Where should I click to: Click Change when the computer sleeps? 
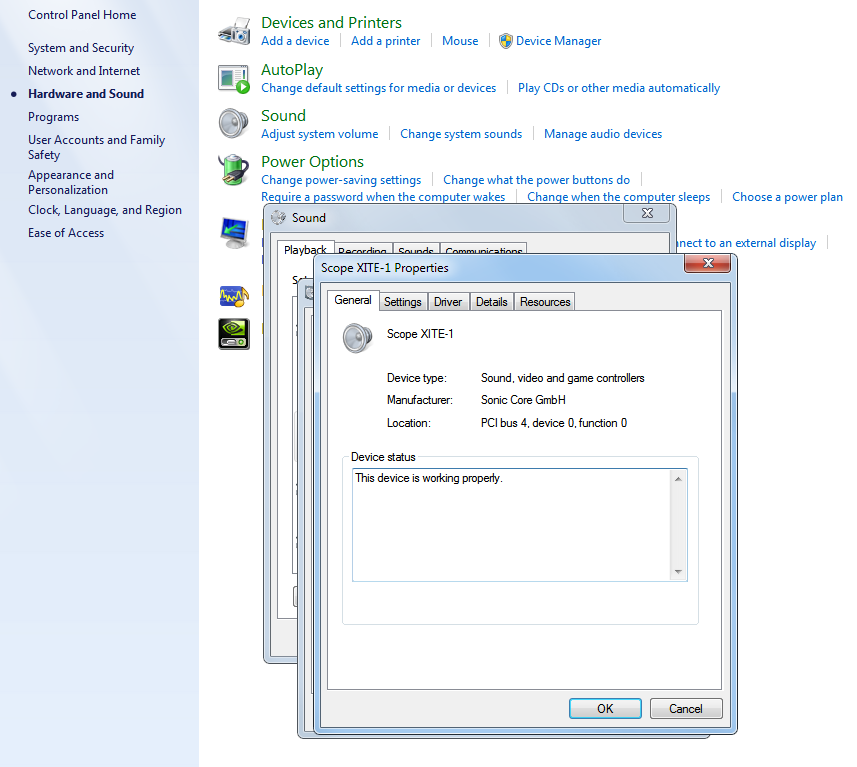(x=619, y=197)
